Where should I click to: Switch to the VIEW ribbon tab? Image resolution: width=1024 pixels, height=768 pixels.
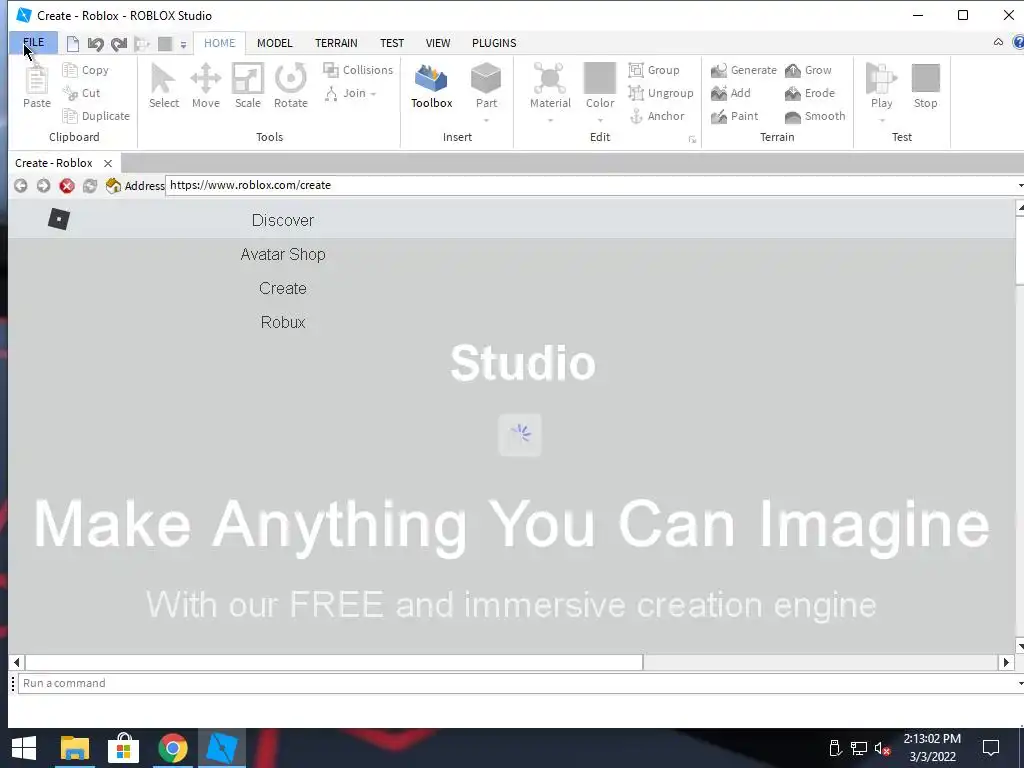coord(438,43)
